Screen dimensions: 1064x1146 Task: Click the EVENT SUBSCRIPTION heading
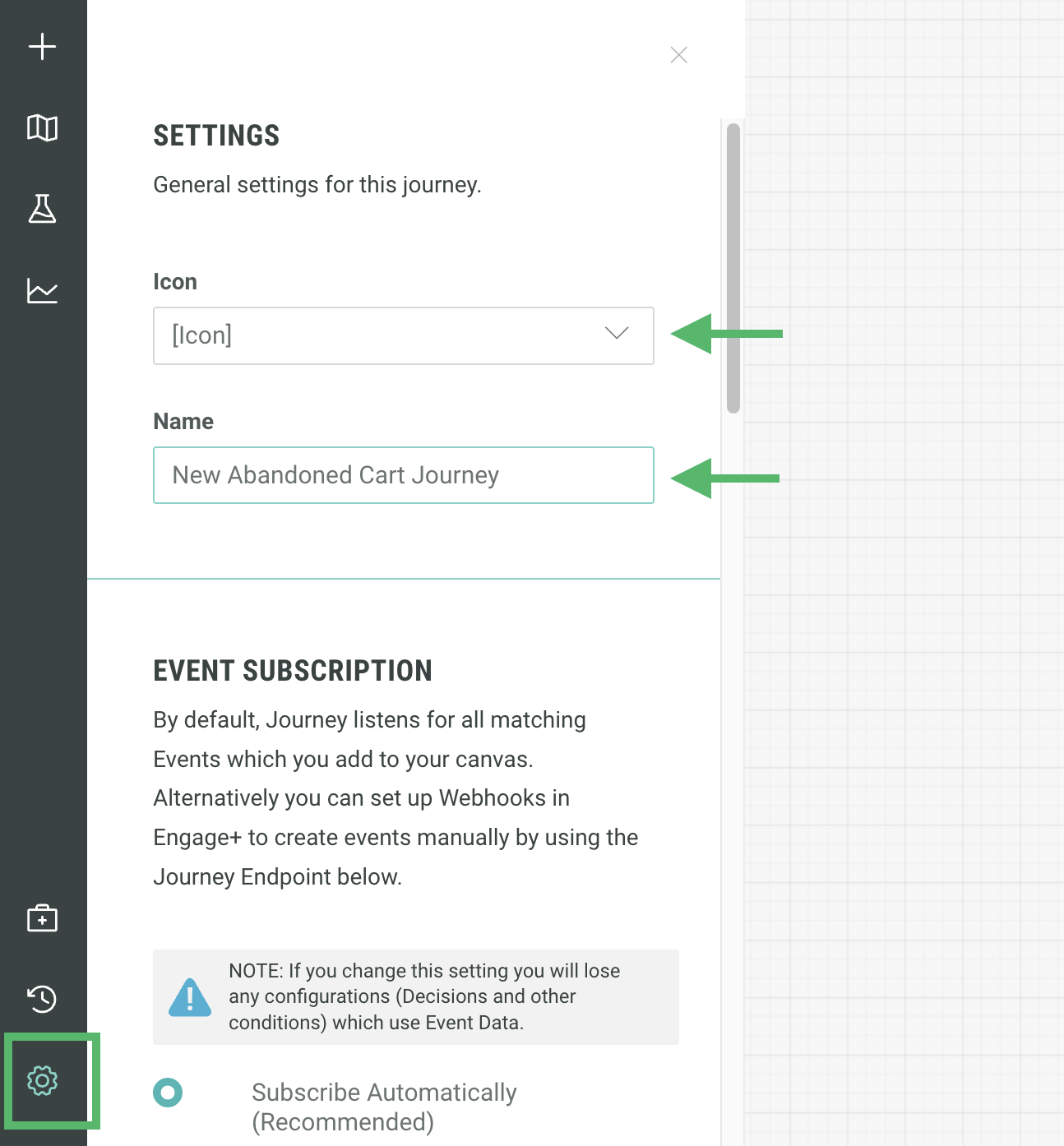pos(293,671)
